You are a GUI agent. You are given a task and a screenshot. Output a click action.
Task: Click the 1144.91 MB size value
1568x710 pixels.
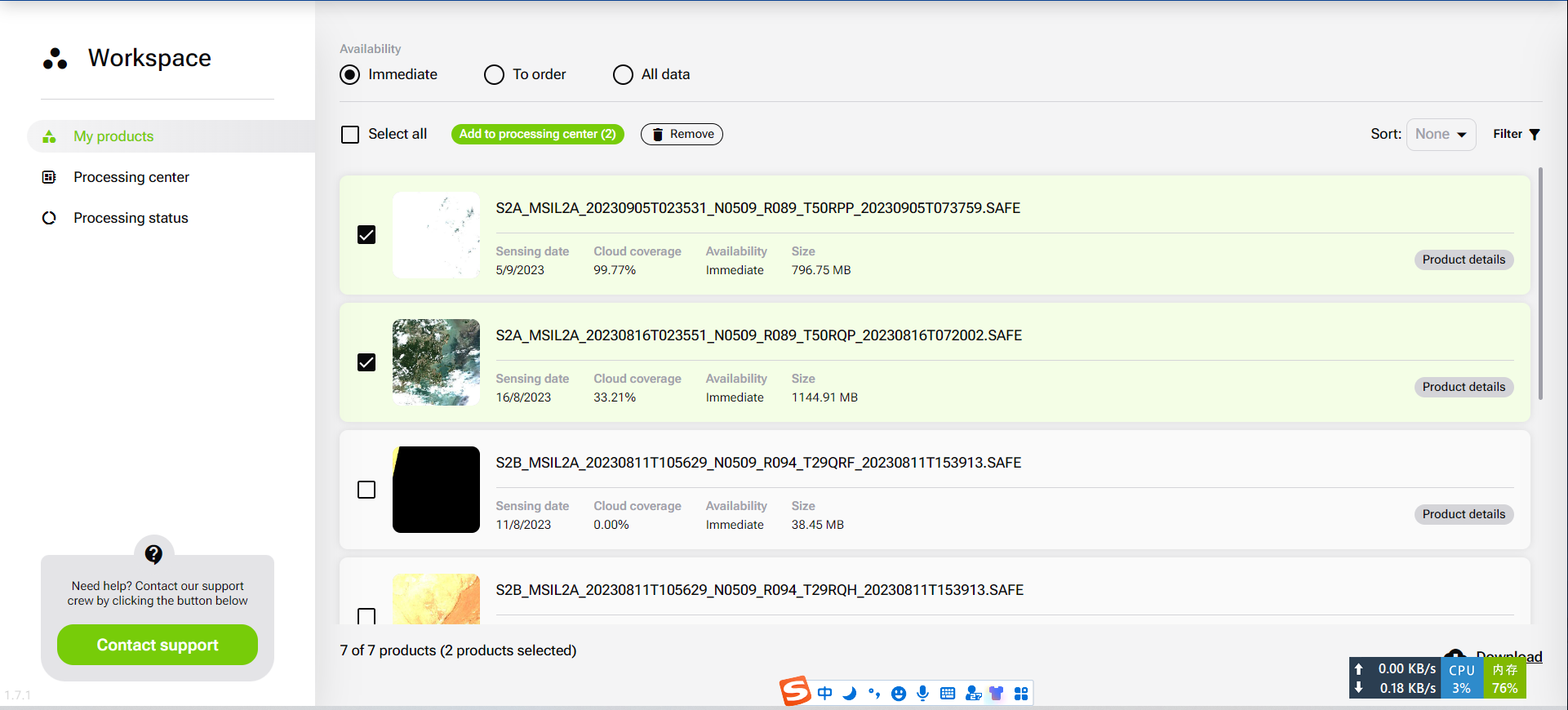(824, 397)
